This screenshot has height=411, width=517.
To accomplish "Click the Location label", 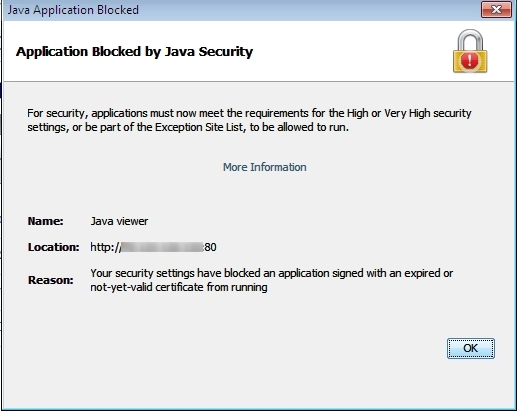I will click(53, 247).
